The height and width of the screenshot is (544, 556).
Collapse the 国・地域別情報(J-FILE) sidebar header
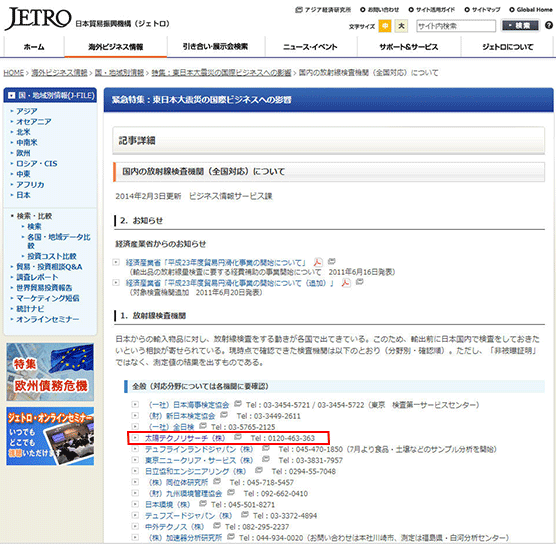[12, 95]
